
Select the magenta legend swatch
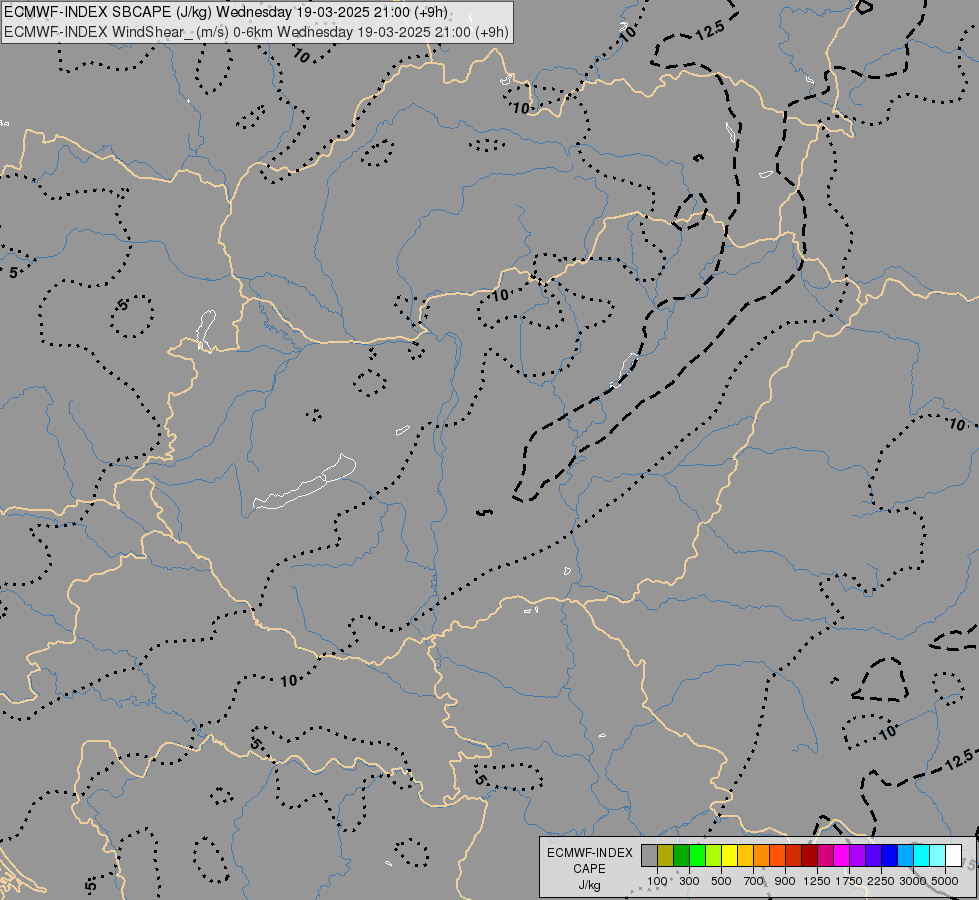(x=842, y=855)
